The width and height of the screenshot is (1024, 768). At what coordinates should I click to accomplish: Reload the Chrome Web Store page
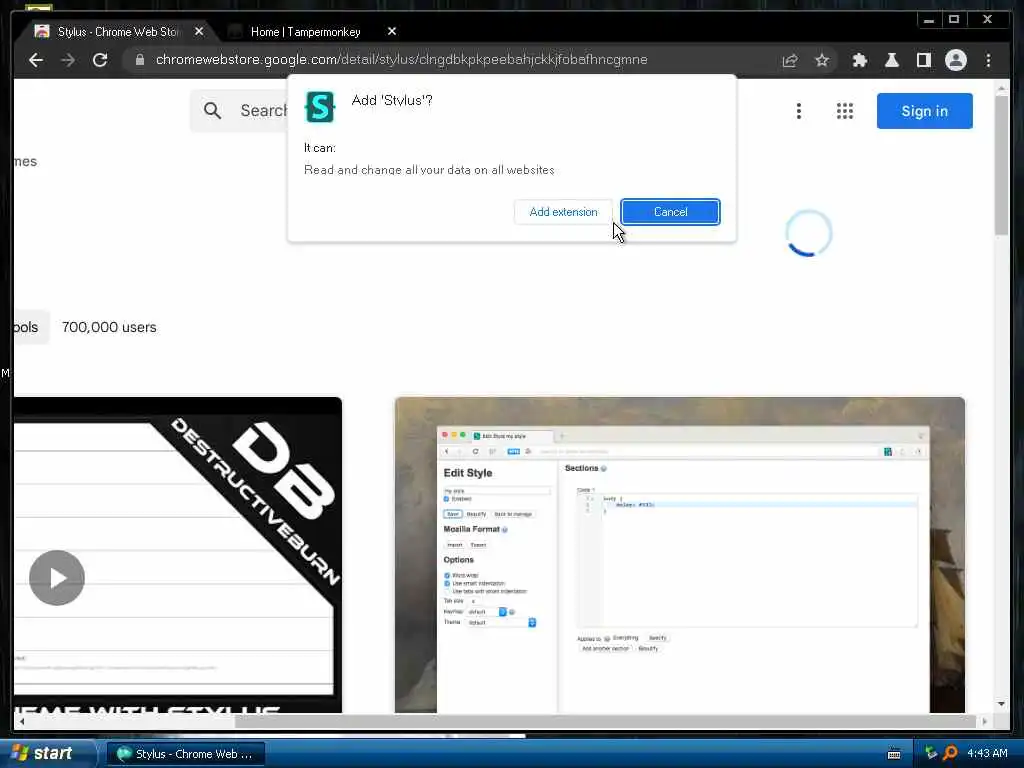[x=100, y=60]
